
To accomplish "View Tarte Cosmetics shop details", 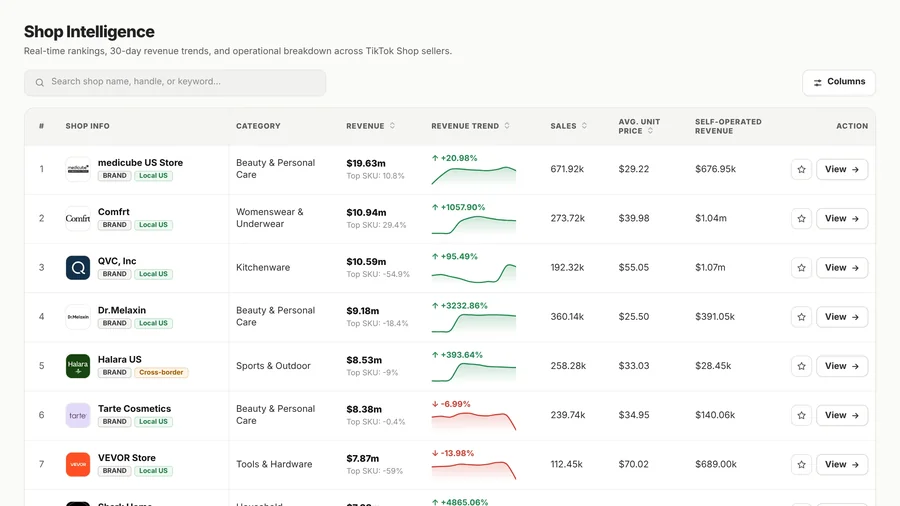I will point(842,415).
